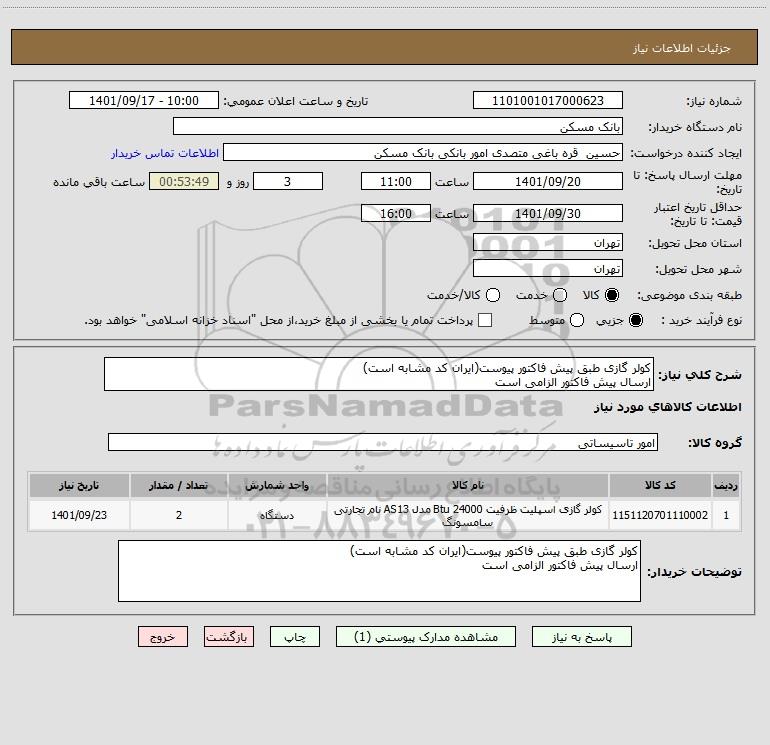
Task: Click the نام کالا column header
Action: (468, 485)
